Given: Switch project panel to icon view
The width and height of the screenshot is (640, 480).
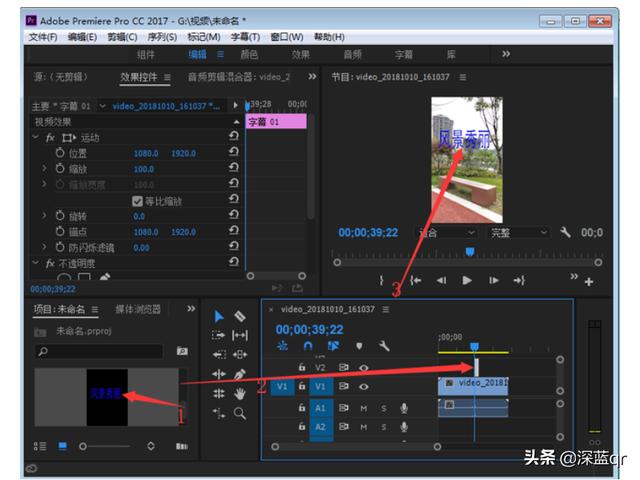Looking at the screenshot, I should [x=62, y=446].
